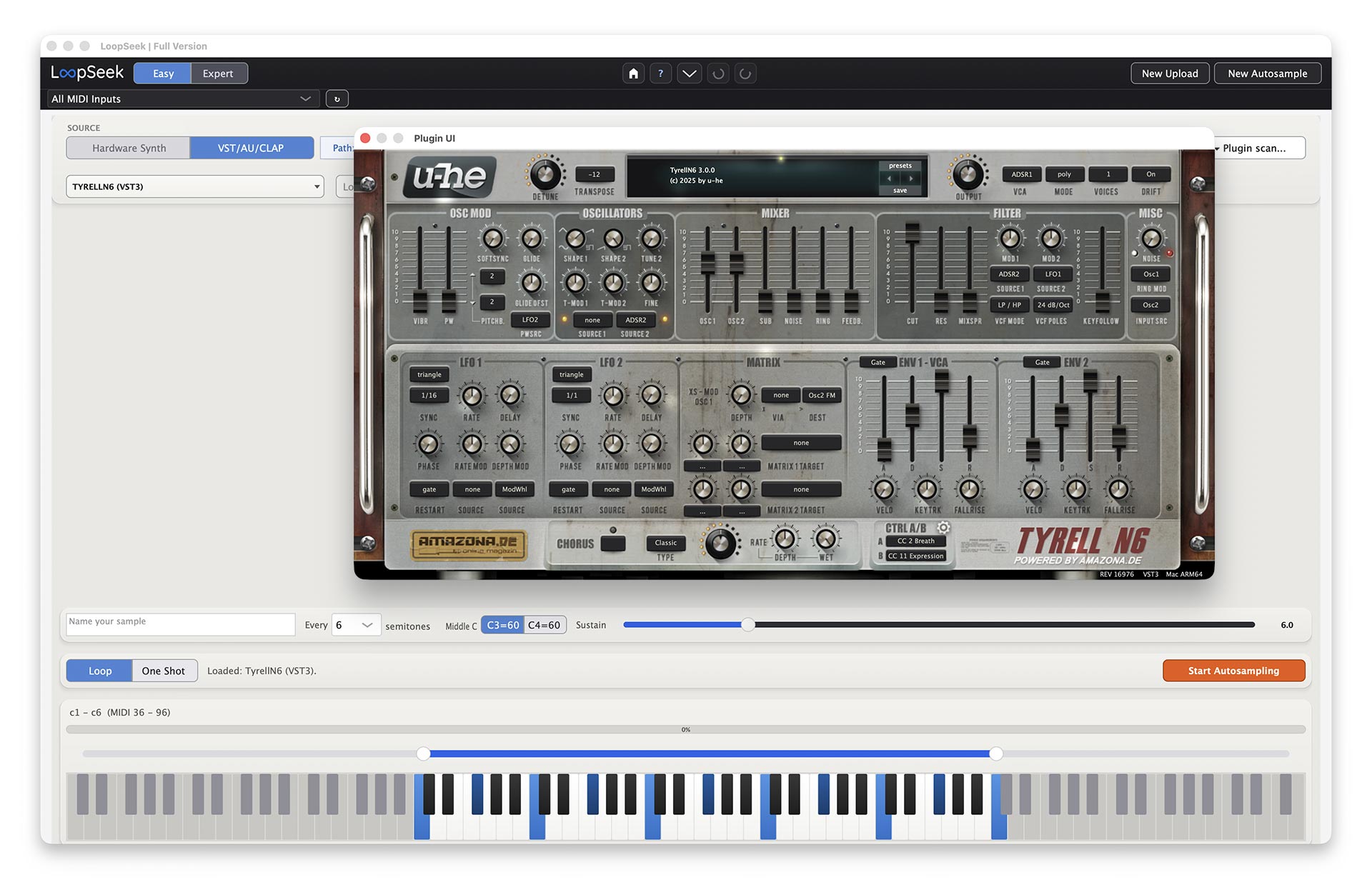
Task: Click the left handle of key range slider
Action: pos(423,754)
